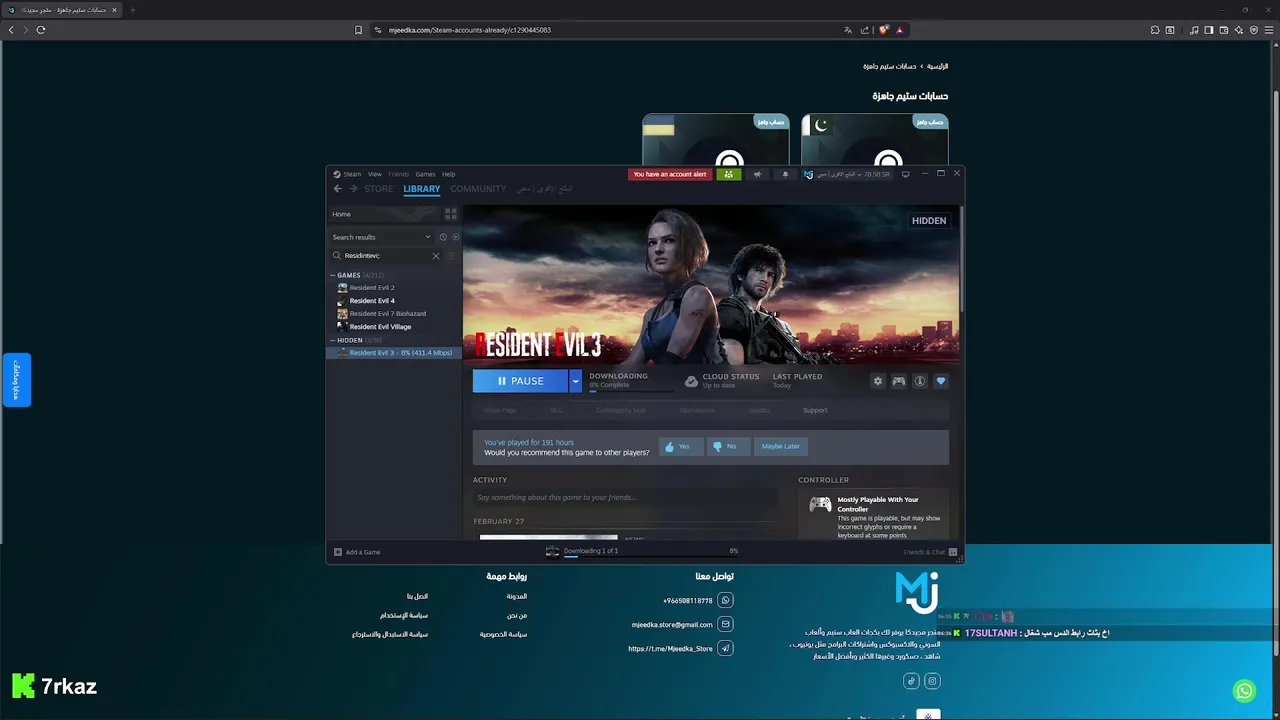The width and height of the screenshot is (1280, 720).
Task: Click the activity 'Say something' input field
Action: click(625, 497)
